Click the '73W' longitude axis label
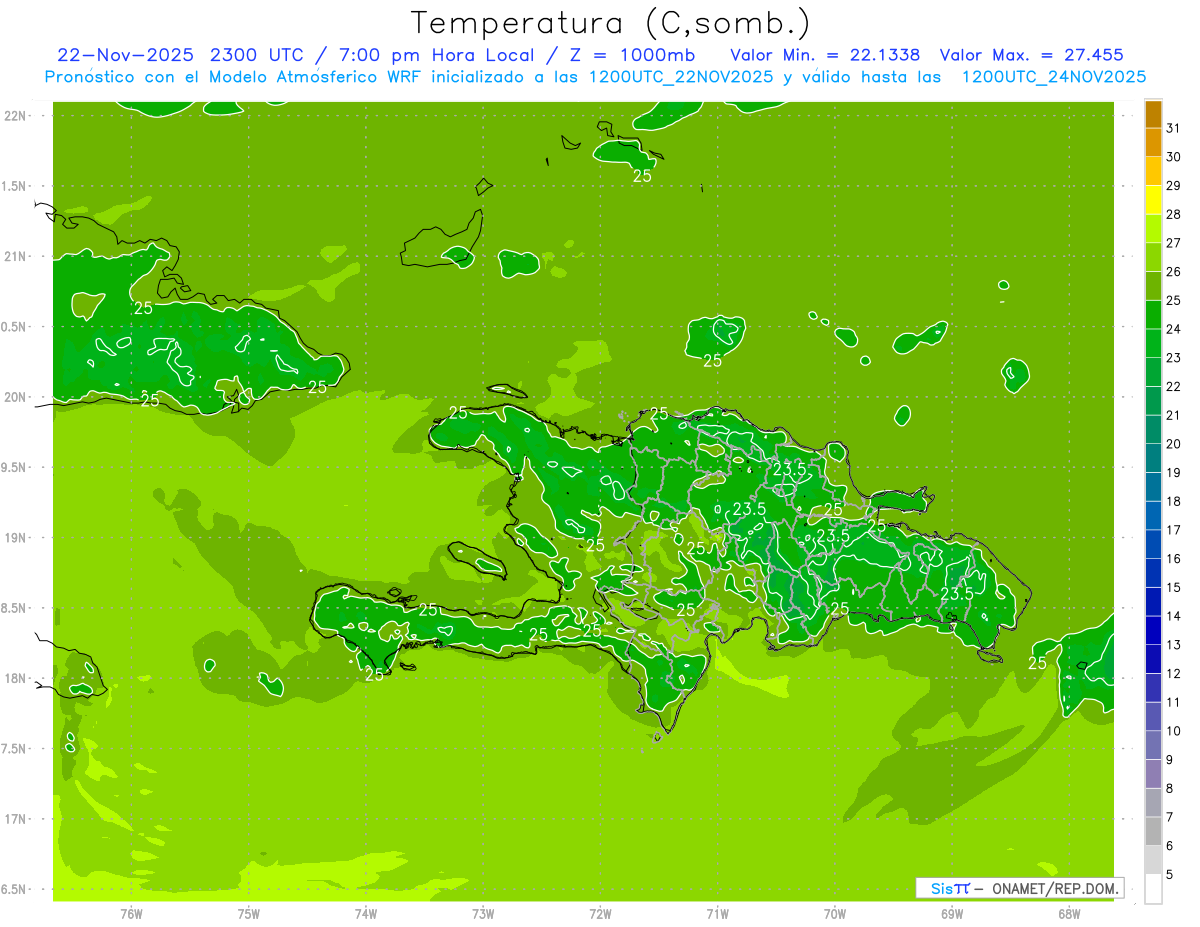This screenshot has width=1200, height=927. click(483, 913)
